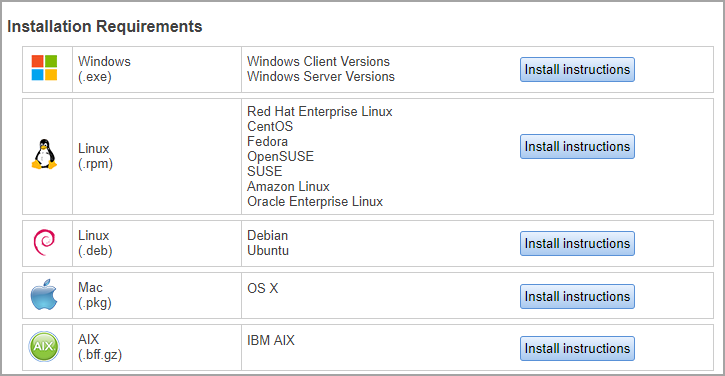The height and width of the screenshot is (376, 725).
Task: Open Install instructions for Mac (.pkg)
Action: (x=577, y=296)
